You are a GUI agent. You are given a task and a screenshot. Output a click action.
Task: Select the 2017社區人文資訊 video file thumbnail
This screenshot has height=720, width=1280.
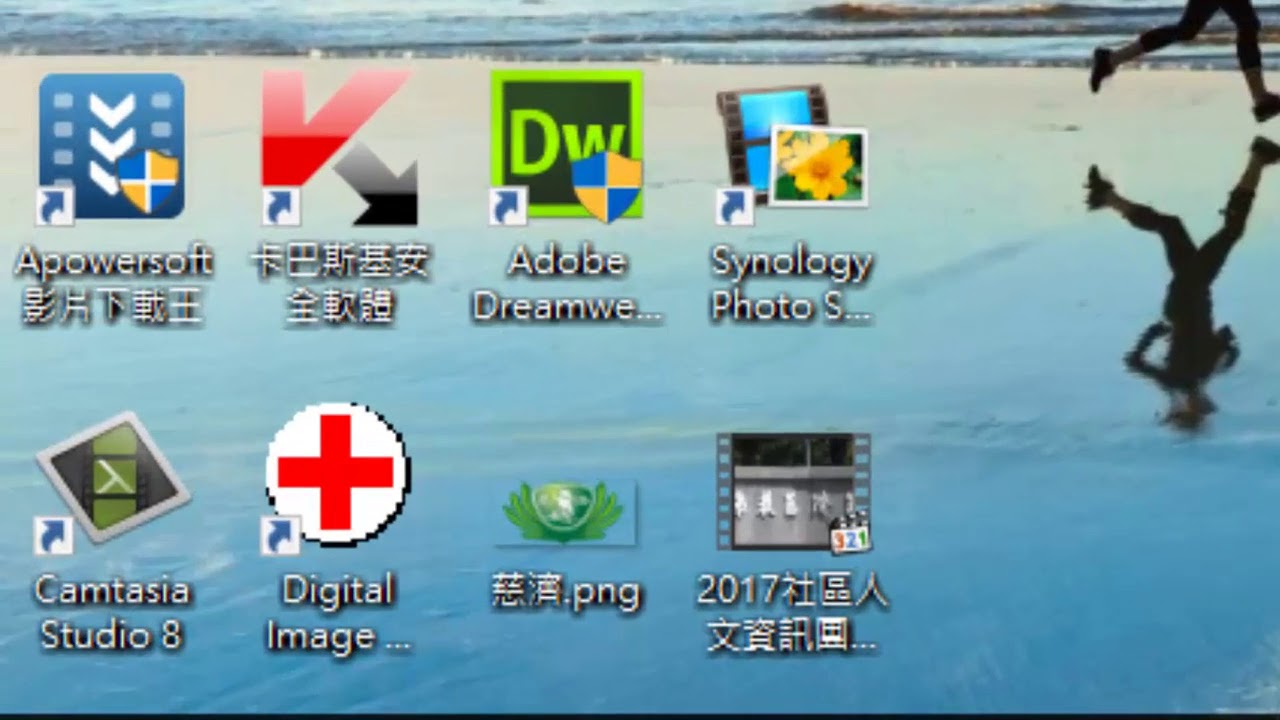pos(793,492)
